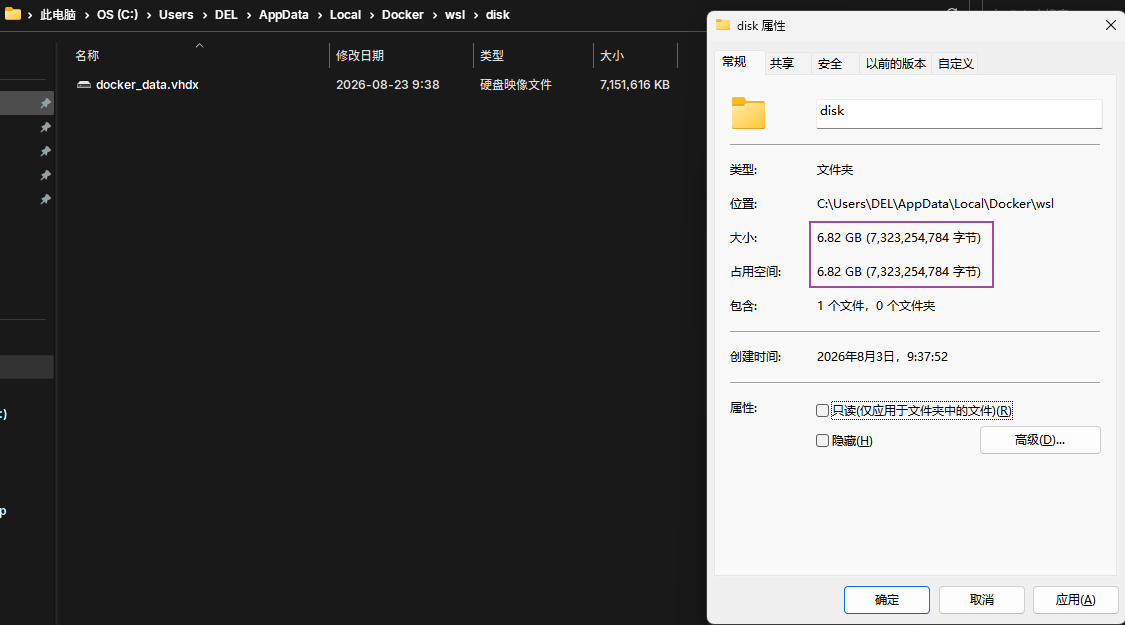Click the 占用空间 value 6.82 GB

899,272
